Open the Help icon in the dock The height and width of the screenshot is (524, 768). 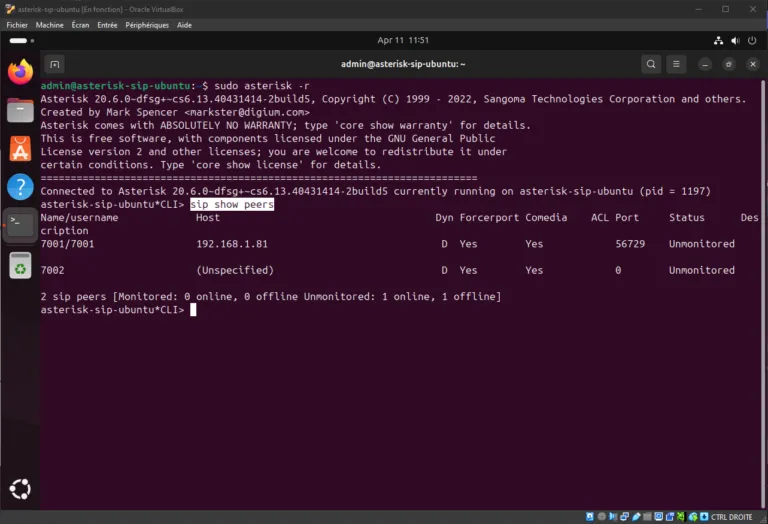point(20,187)
